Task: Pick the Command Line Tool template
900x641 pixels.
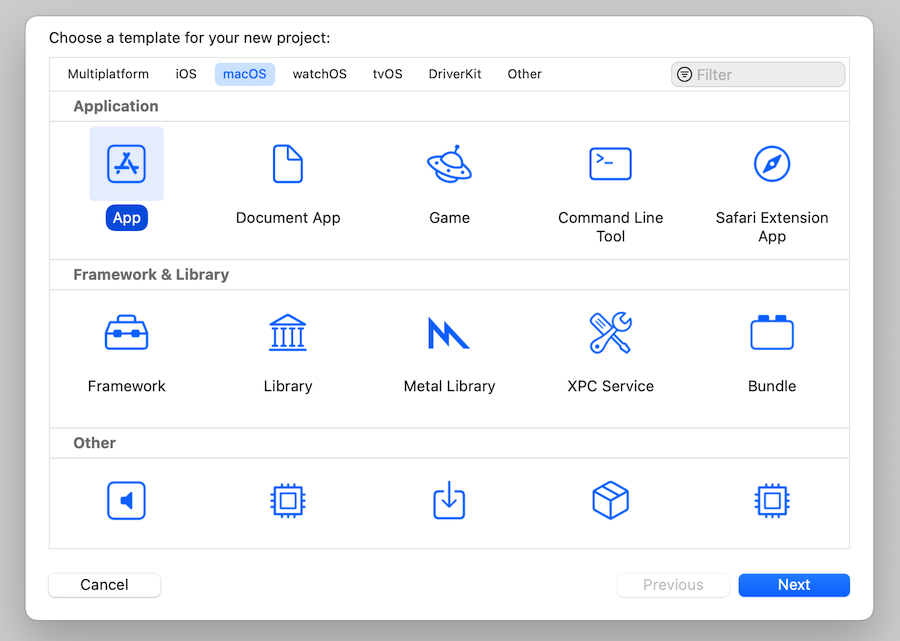Action: pos(610,164)
